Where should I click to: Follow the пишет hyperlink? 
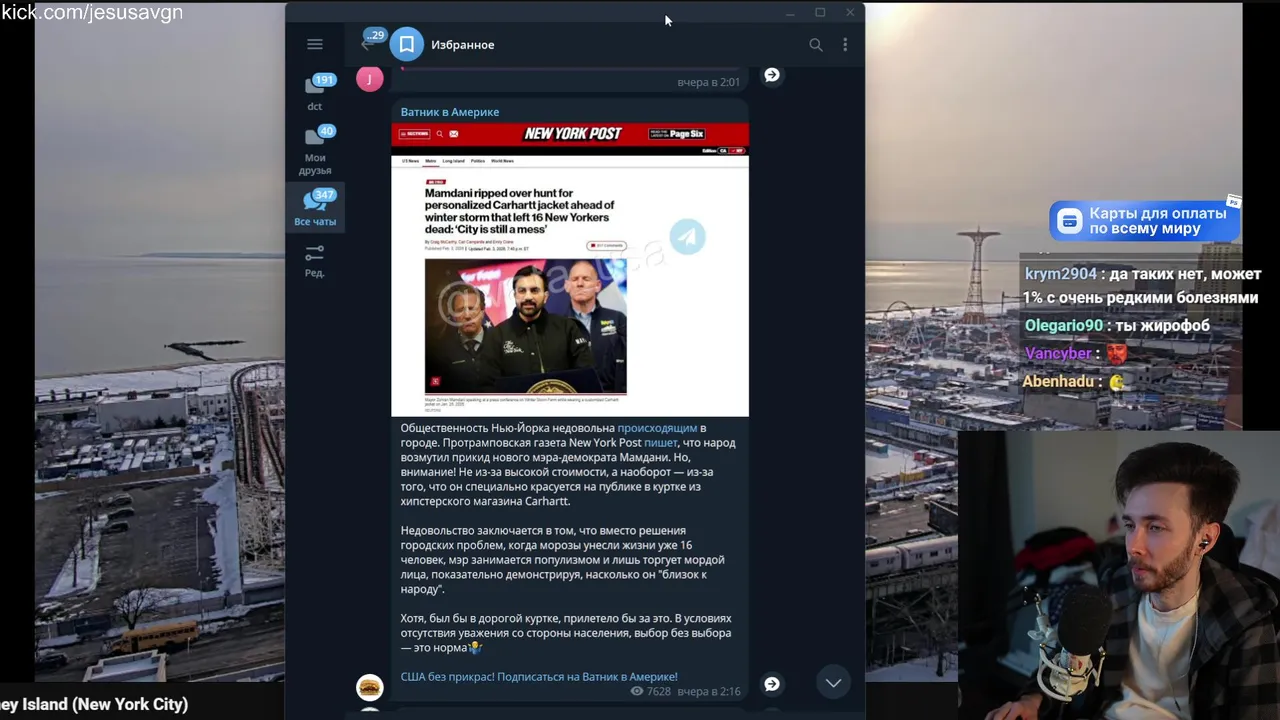point(660,442)
